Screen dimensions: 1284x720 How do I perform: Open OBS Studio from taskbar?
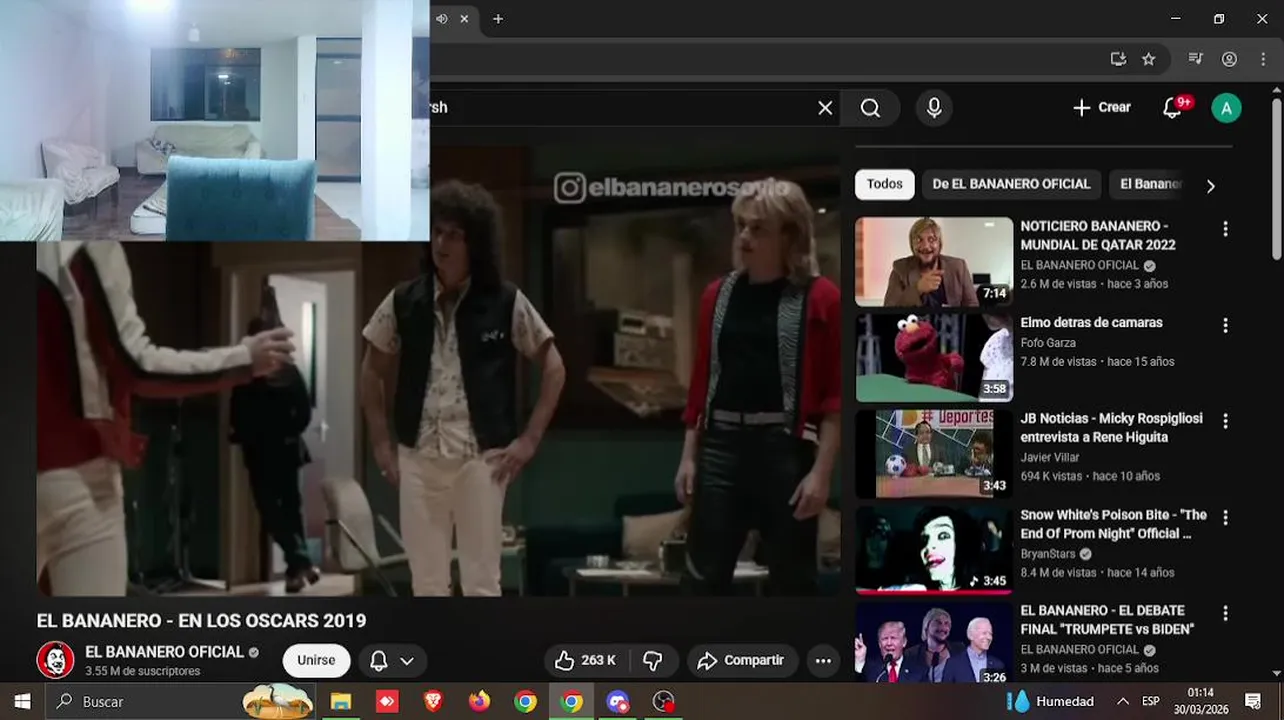tap(663, 702)
